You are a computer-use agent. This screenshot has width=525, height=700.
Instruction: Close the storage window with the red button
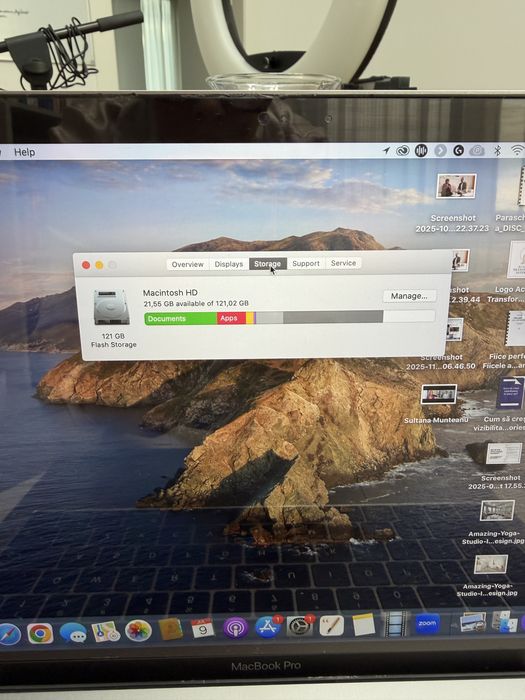click(86, 265)
